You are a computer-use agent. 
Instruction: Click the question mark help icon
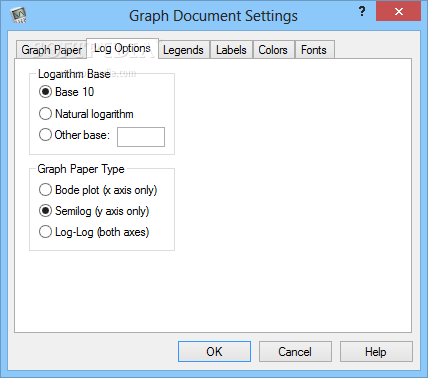[x=362, y=12]
